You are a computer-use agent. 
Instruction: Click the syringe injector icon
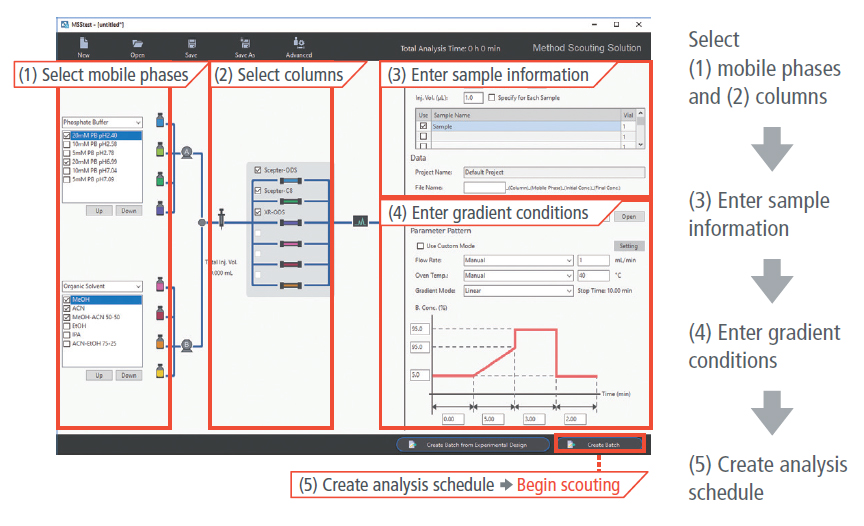tap(222, 218)
